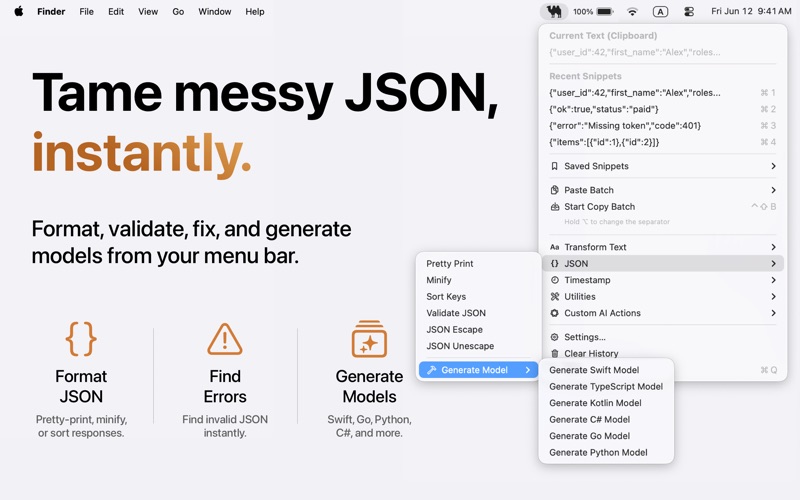
Task: Expand the JSON submenu chevron
Action: [x=773, y=263]
